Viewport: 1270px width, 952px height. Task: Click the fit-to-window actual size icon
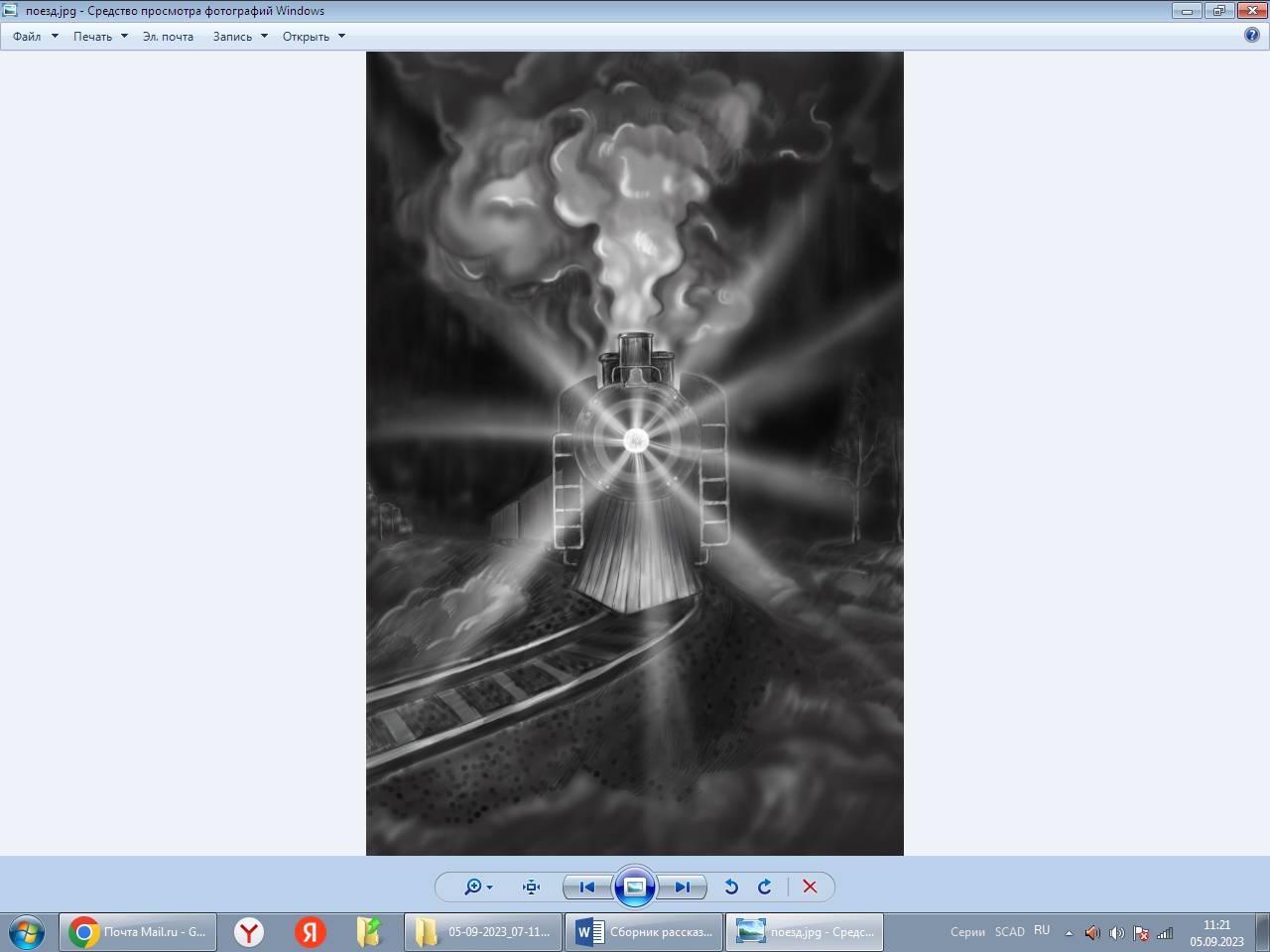(531, 887)
